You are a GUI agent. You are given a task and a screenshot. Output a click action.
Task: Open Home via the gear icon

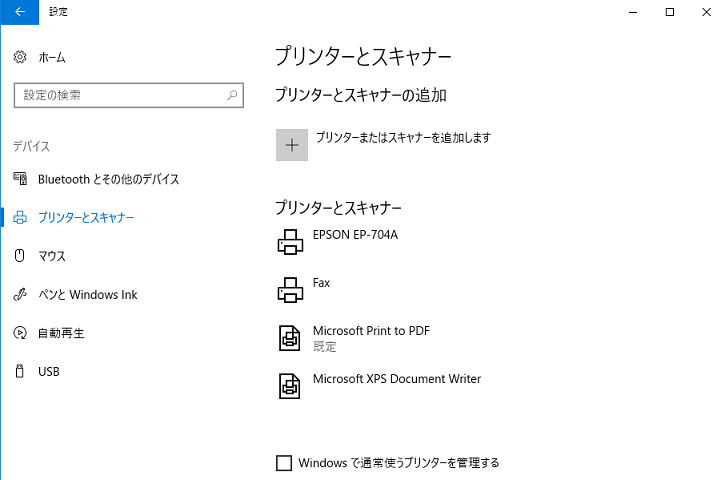(20, 57)
